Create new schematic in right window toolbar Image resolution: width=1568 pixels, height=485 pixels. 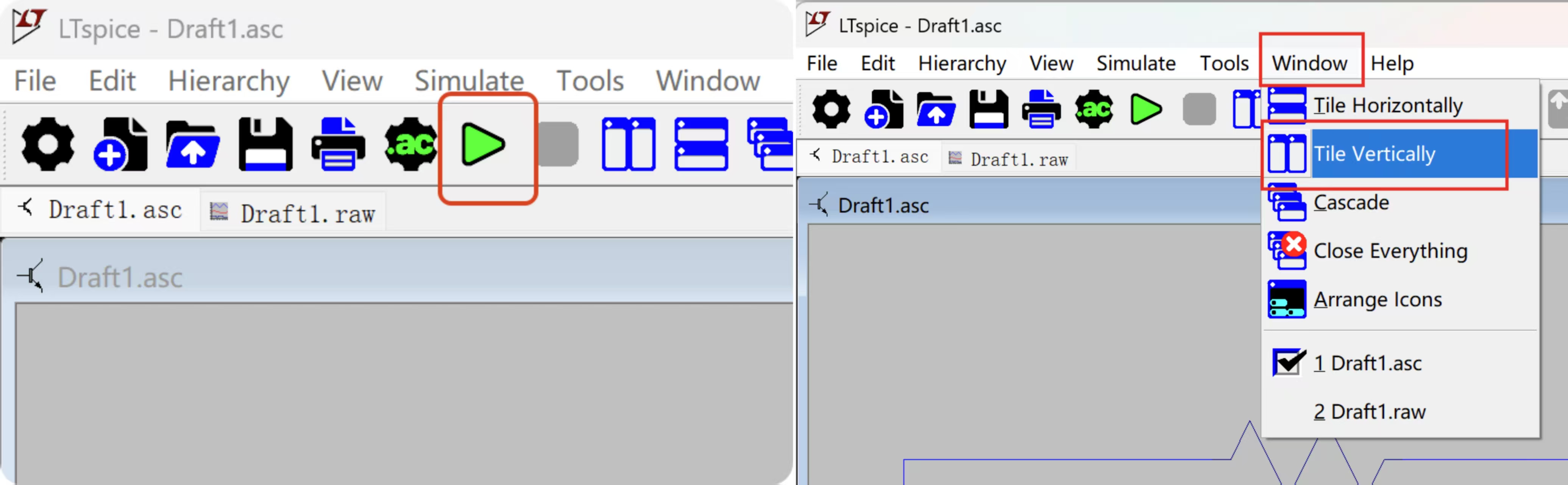pos(883,110)
